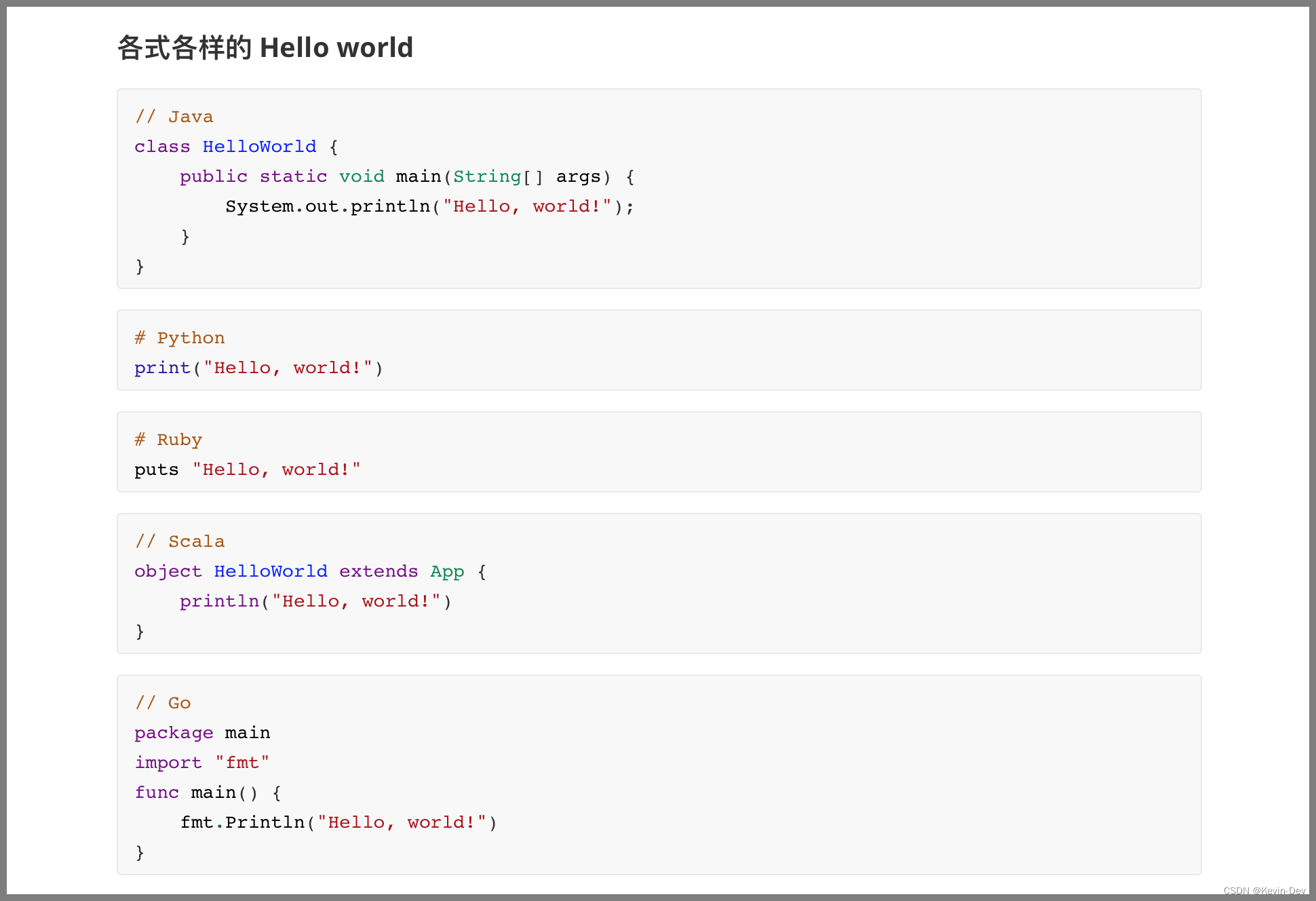1316x901 pixels.
Task: Click the package main line
Action: [202, 733]
